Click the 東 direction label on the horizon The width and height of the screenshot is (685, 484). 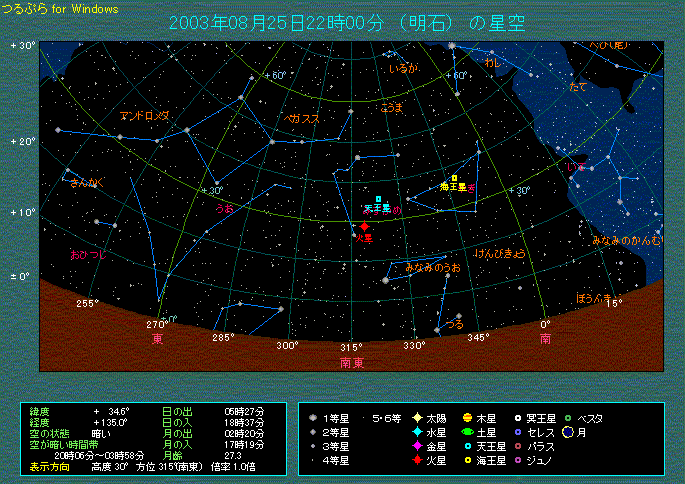tap(157, 340)
